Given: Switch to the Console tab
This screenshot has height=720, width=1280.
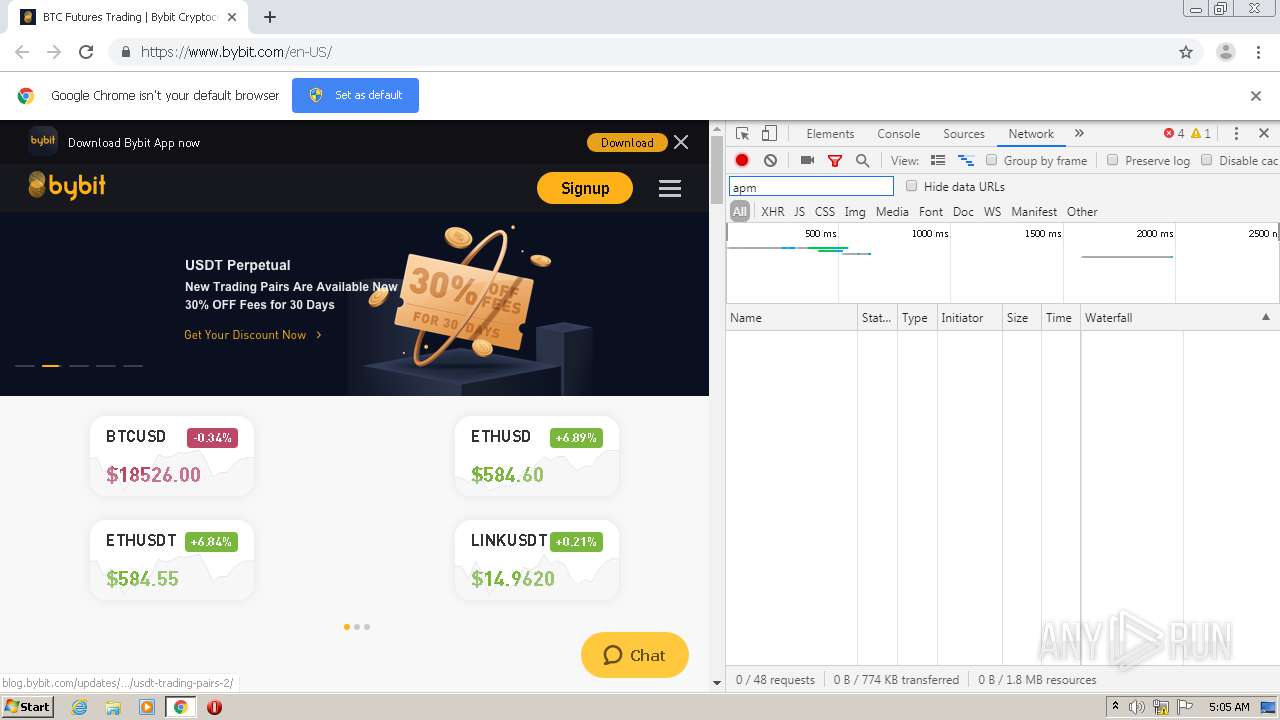Looking at the screenshot, I should 898,133.
